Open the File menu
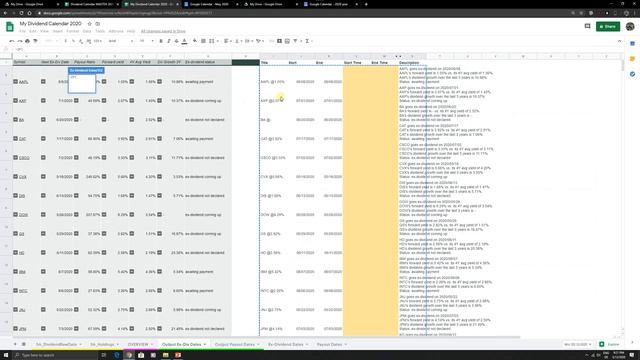The width and height of the screenshot is (640, 360). (x=22, y=31)
